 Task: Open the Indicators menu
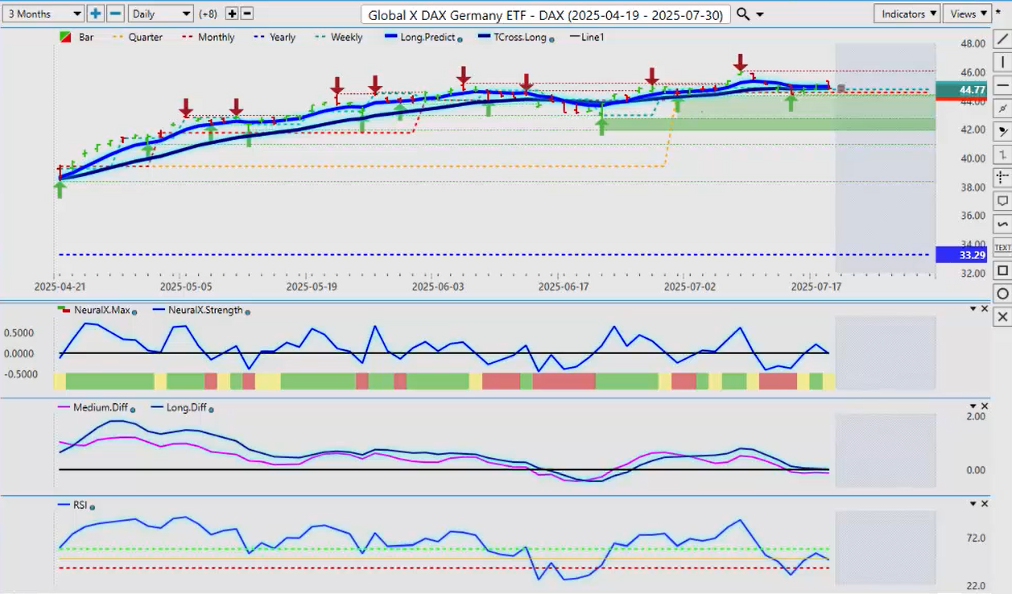coord(906,14)
